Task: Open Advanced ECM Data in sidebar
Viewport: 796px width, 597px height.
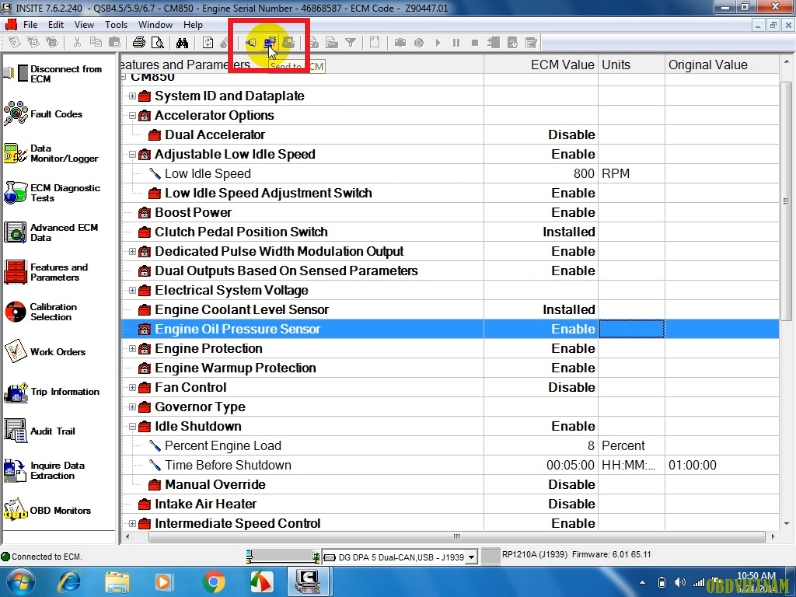Action: (x=51, y=233)
